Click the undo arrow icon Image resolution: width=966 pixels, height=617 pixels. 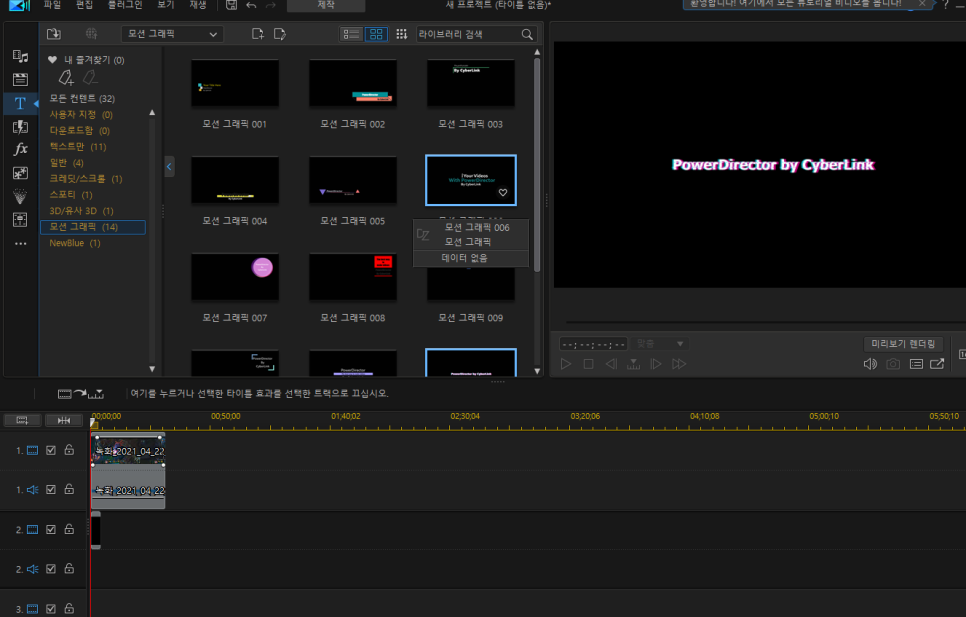[x=251, y=5]
